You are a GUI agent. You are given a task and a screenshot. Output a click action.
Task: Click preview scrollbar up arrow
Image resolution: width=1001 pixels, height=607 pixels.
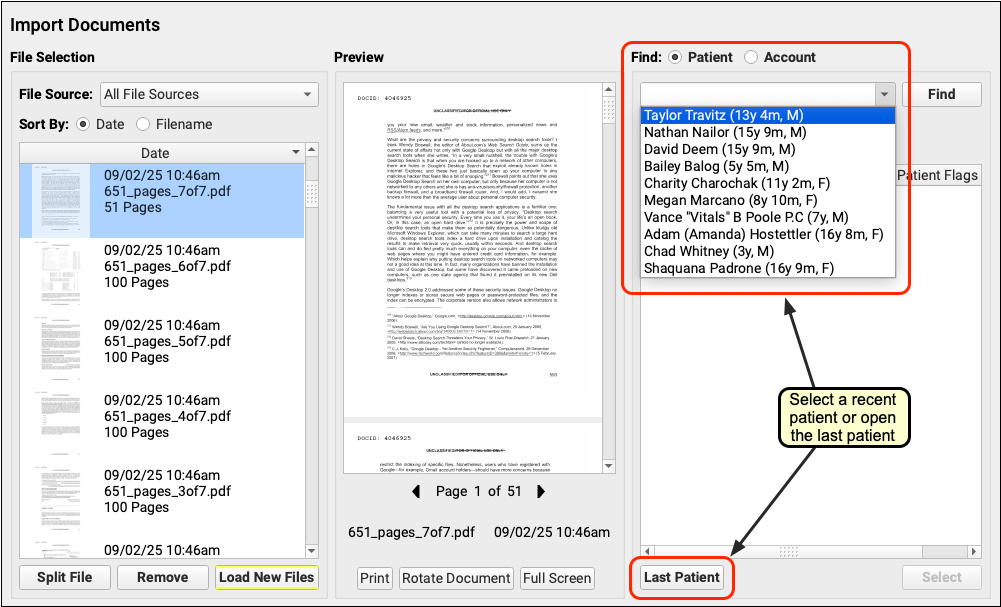pos(608,89)
